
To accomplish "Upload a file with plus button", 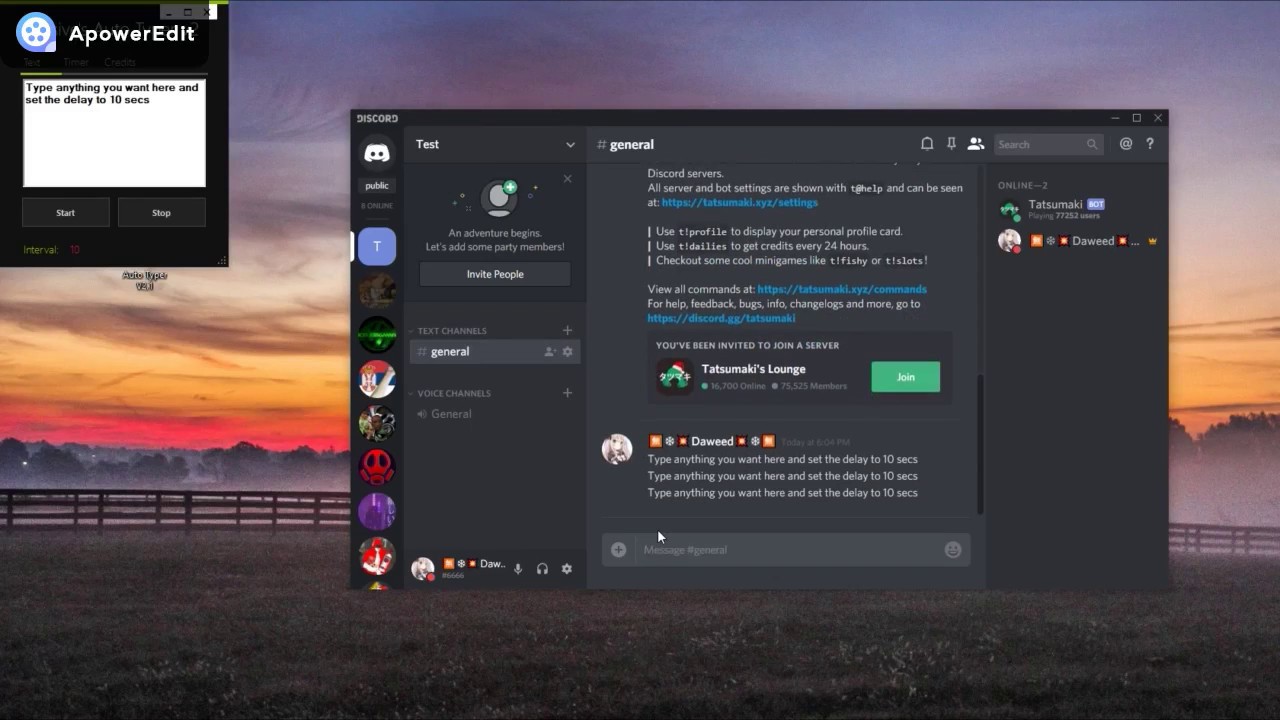I will (x=619, y=549).
